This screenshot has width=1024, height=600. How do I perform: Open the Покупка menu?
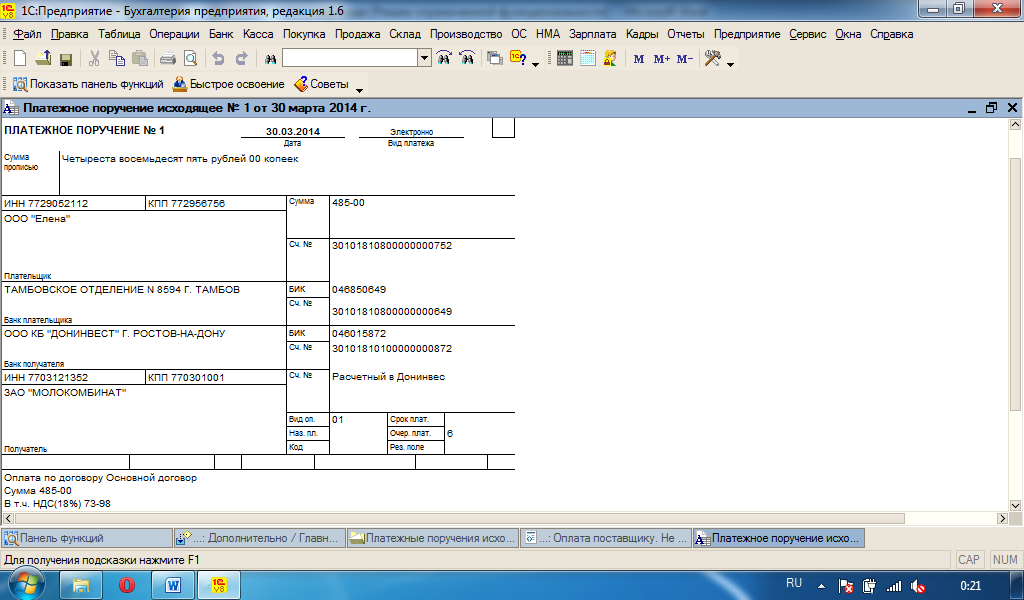[304, 34]
